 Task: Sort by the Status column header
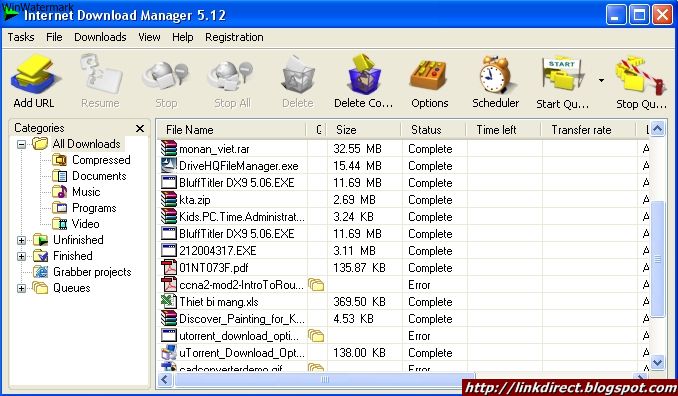click(434, 130)
